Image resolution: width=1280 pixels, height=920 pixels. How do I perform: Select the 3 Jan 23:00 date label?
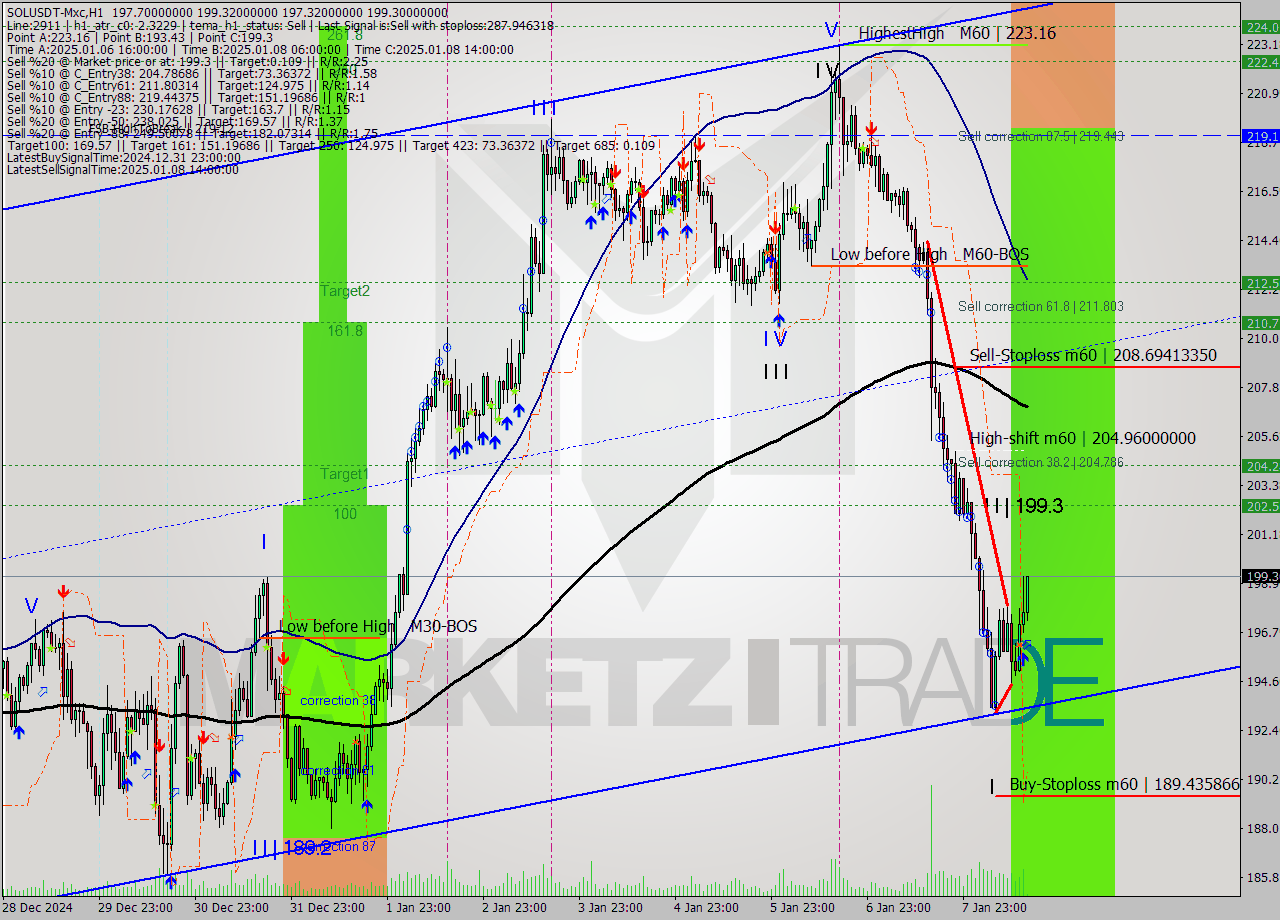pos(609,907)
